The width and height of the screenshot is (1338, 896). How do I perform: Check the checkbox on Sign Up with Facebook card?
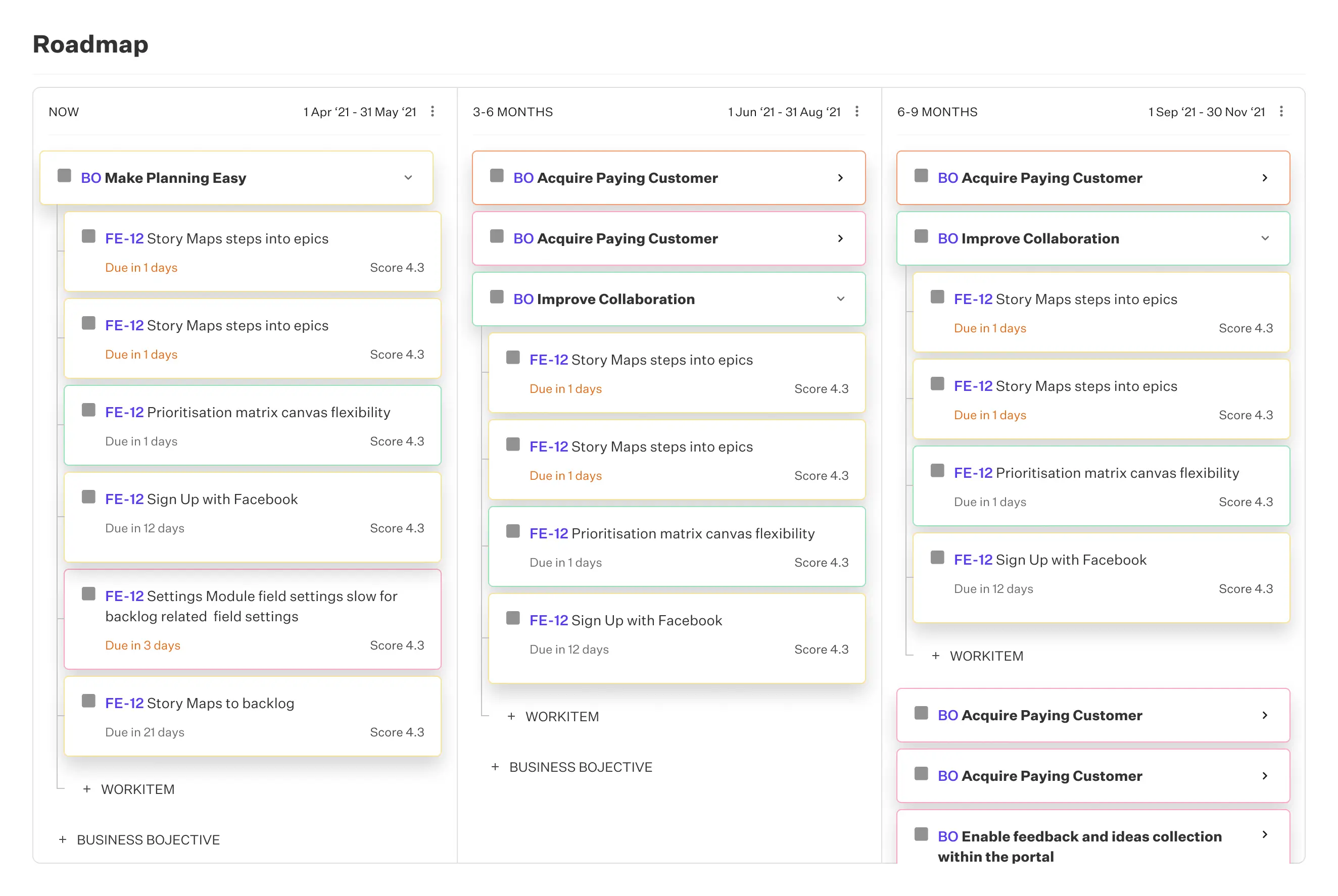click(x=88, y=497)
